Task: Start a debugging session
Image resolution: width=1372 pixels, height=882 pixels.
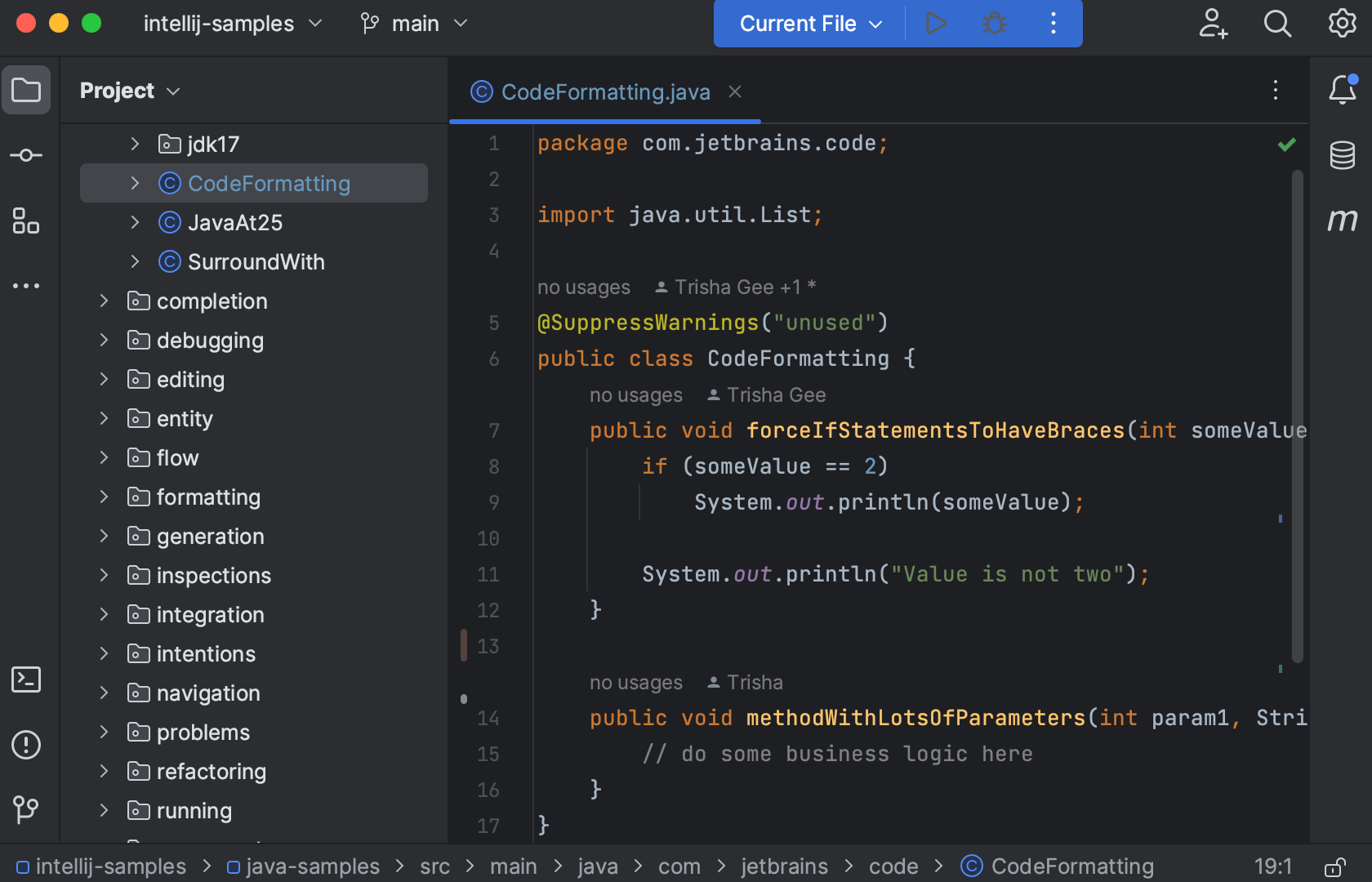Action: [993, 24]
